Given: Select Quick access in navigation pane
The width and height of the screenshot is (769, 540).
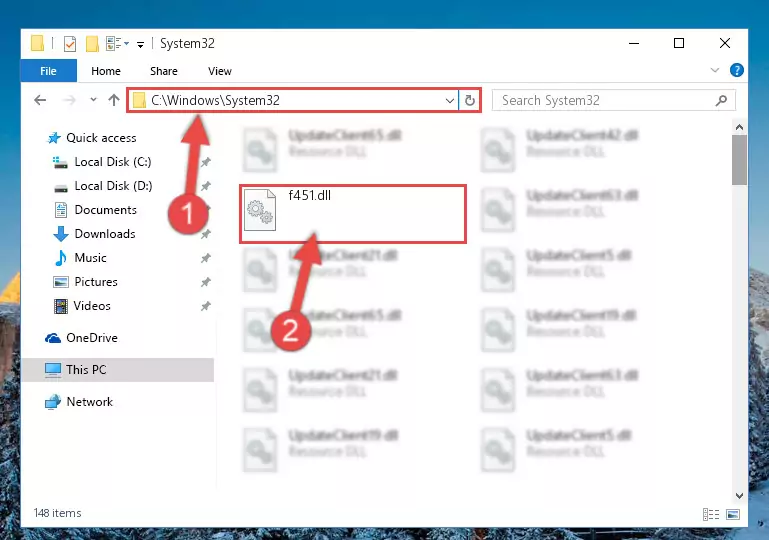Looking at the screenshot, I should pos(101,138).
